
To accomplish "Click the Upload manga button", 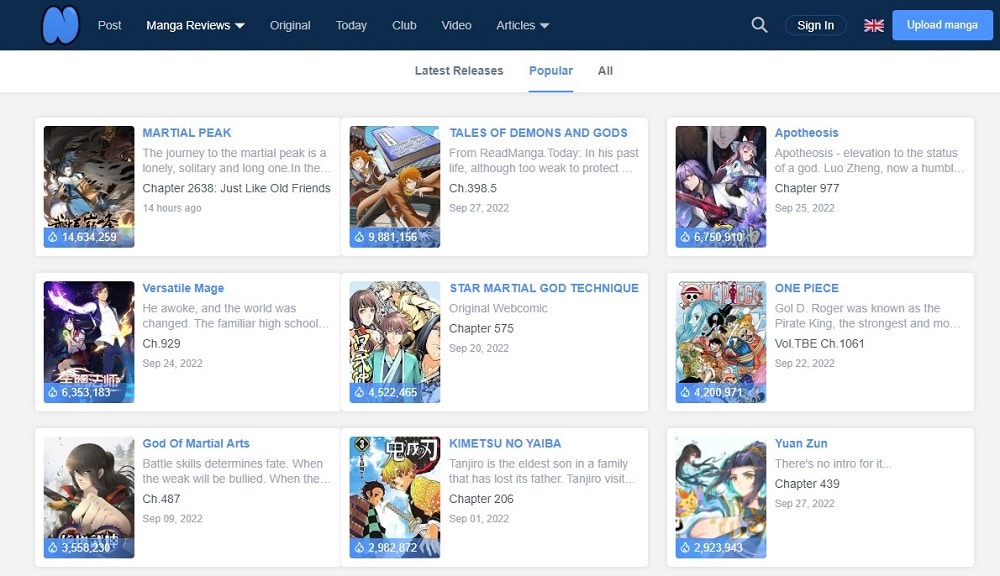I will coord(942,25).
